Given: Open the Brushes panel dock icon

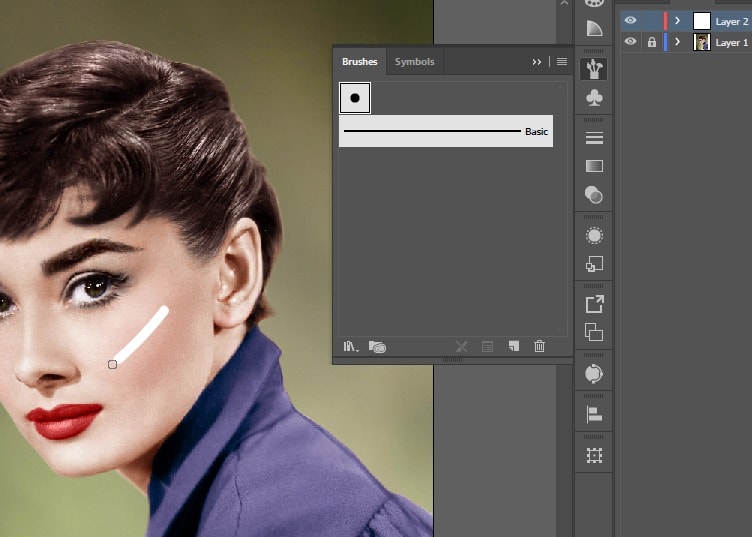Looking at the screenshot, I should [594, 69].
